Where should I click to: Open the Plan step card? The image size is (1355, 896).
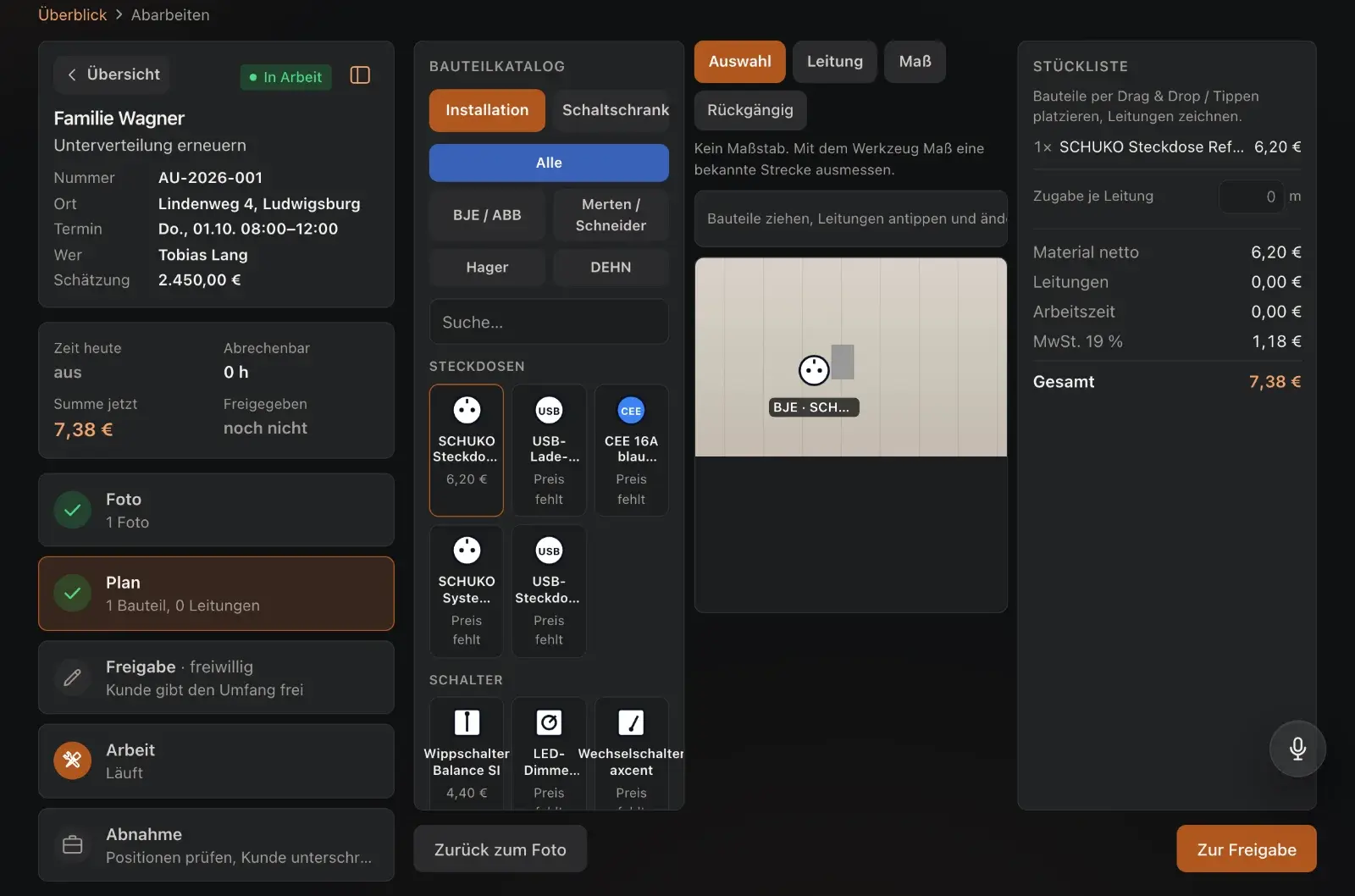pyautogui.click(x=216, y=594)
